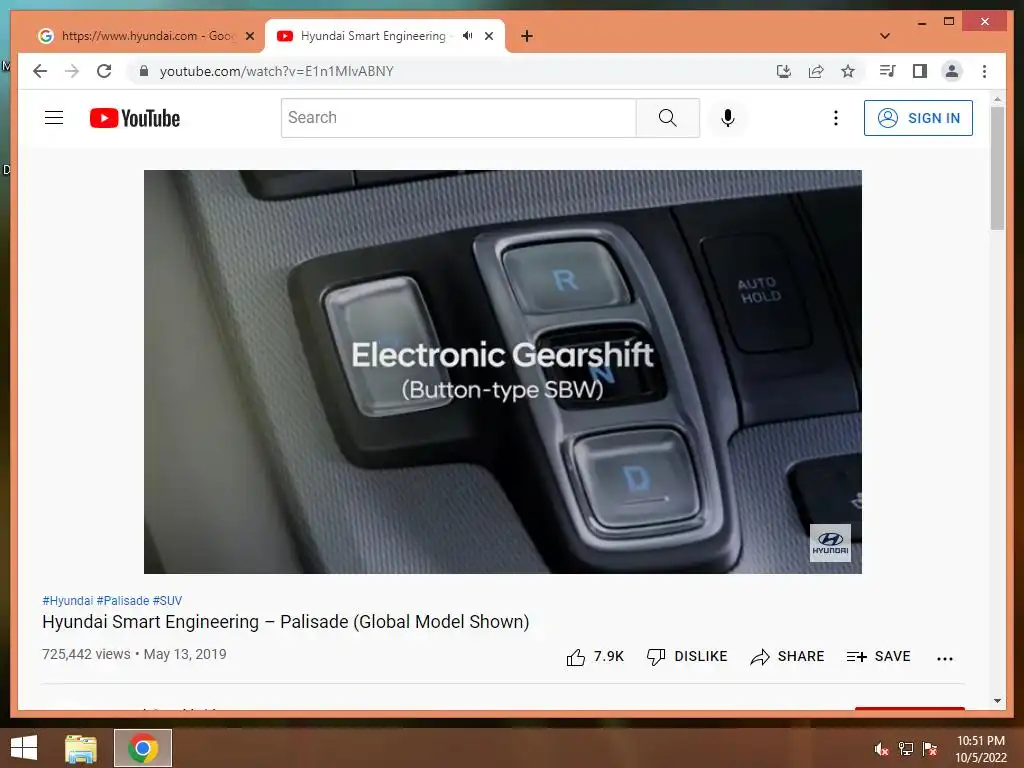Click the video title text

tap(285, 622)
